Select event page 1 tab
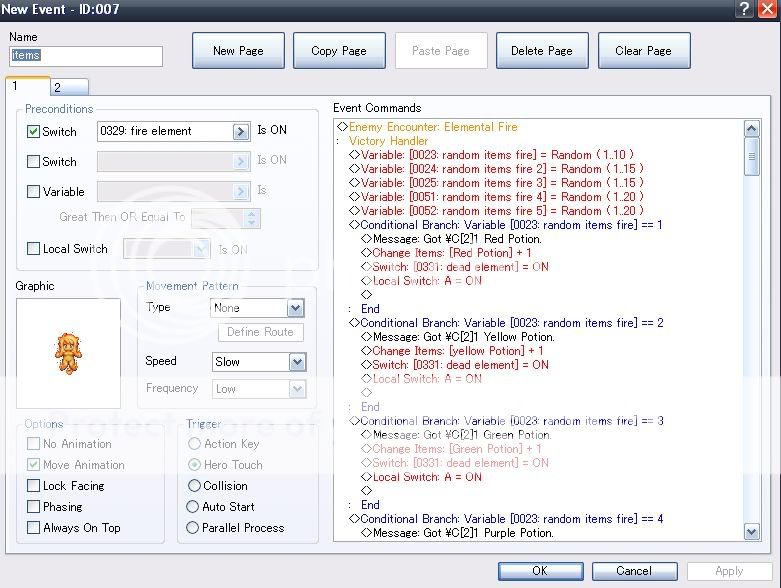This screenshot has width=781, height=588. pyautogui.click(x=26, y=86)
